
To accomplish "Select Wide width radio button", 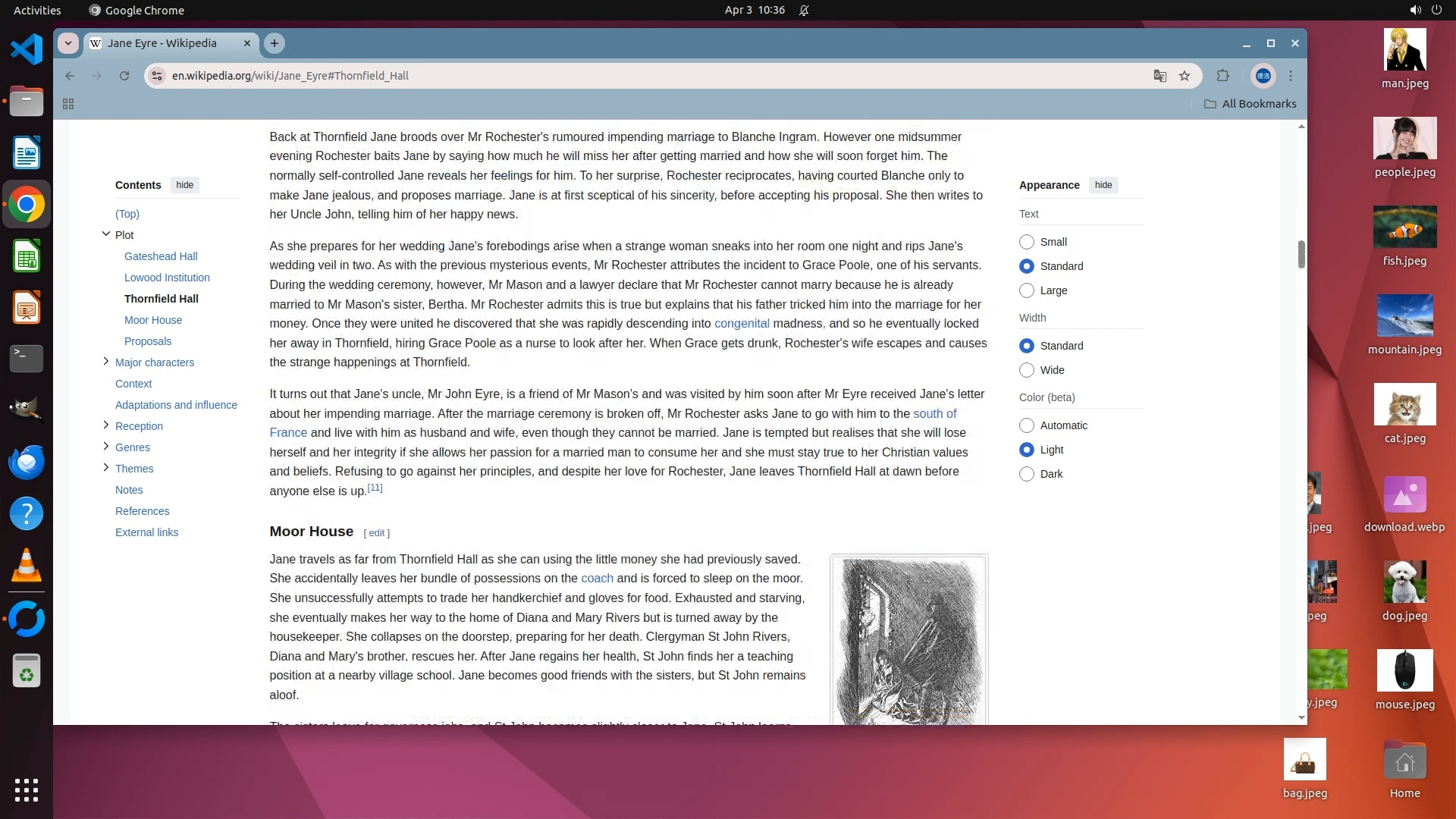I will pyautogui.click(x=1027, y=370).
